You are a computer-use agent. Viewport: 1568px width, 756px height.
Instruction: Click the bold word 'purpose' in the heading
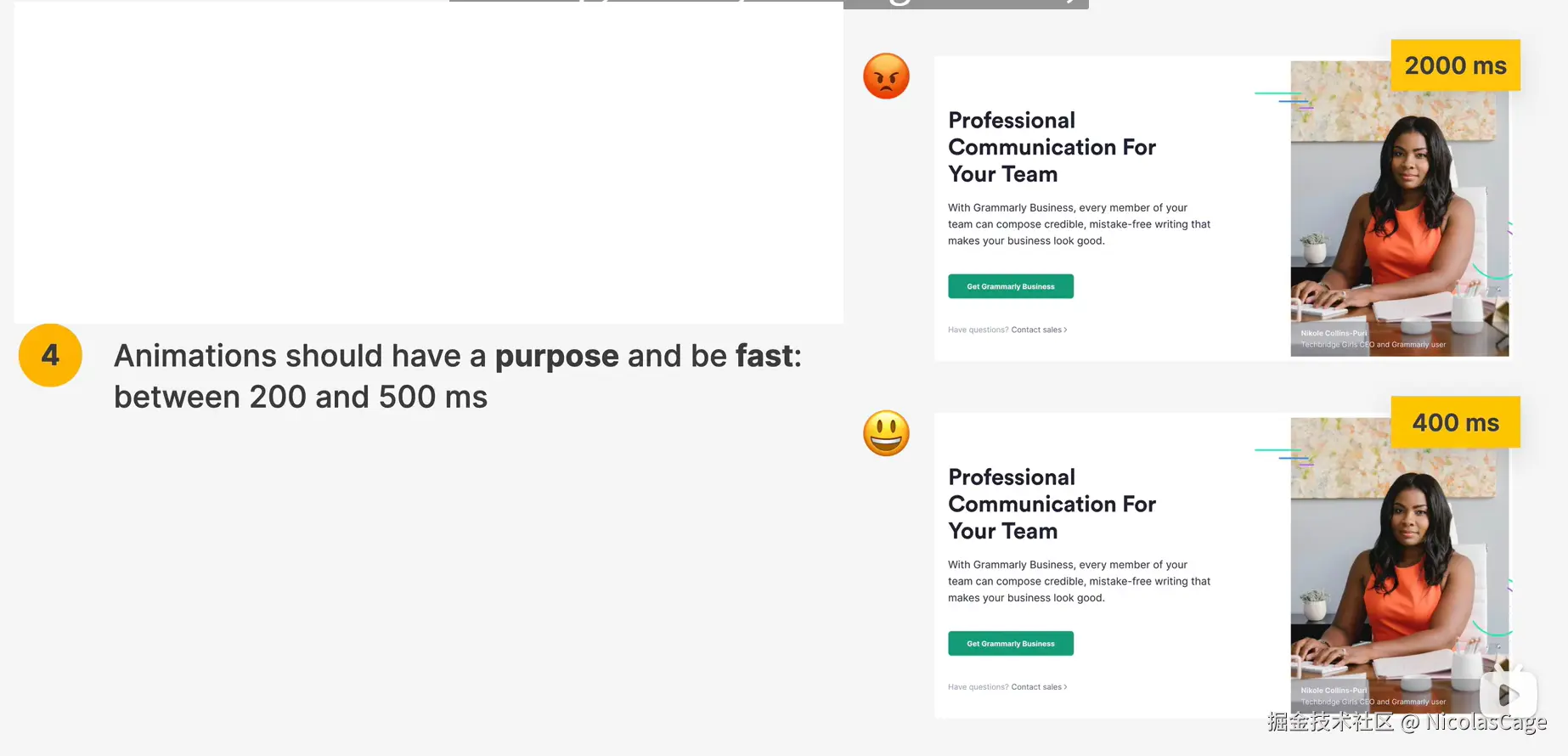pos(556,356)
